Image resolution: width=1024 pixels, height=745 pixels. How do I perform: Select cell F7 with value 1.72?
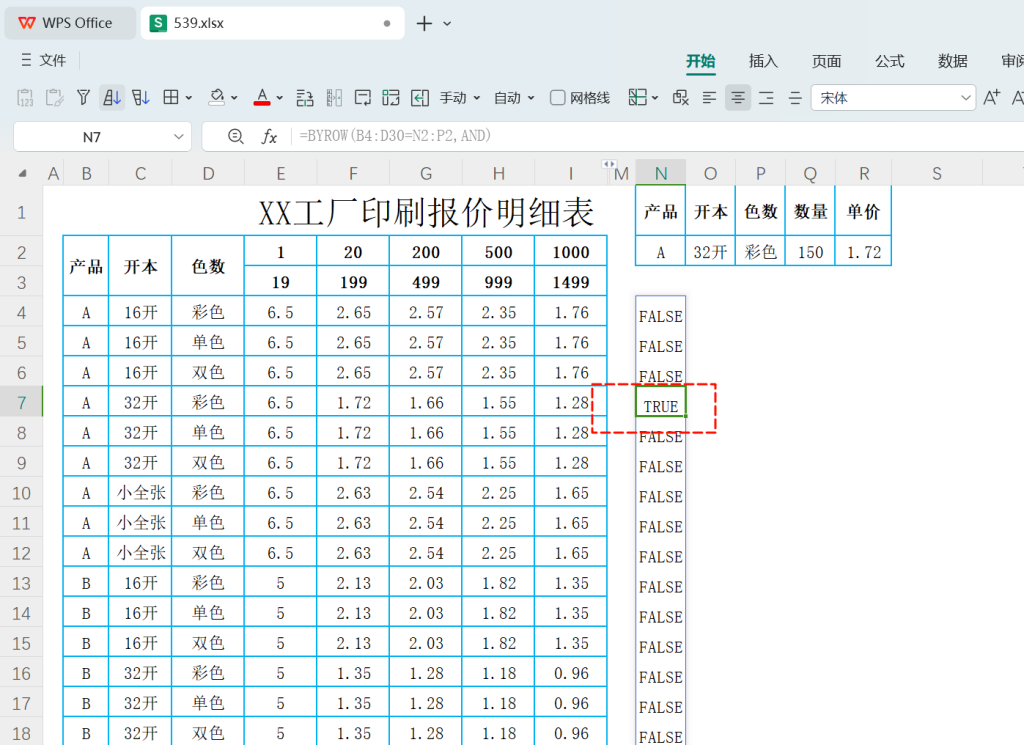pos(353,403)
